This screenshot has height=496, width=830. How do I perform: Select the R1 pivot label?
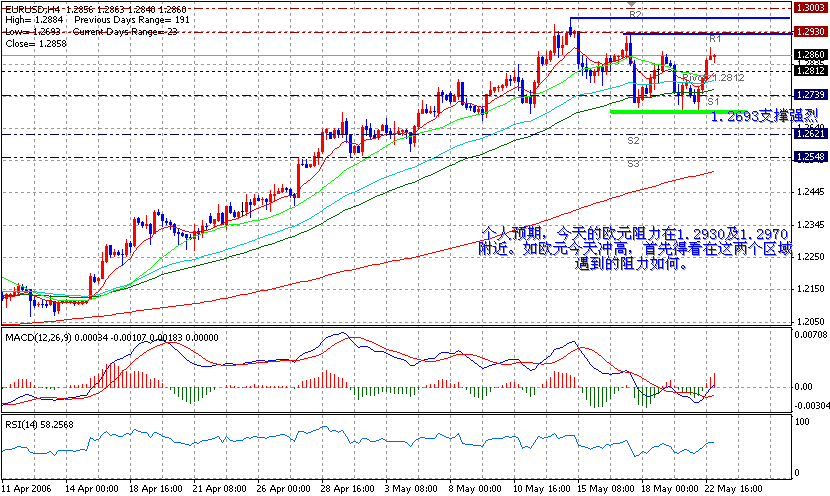pos(715,39)
